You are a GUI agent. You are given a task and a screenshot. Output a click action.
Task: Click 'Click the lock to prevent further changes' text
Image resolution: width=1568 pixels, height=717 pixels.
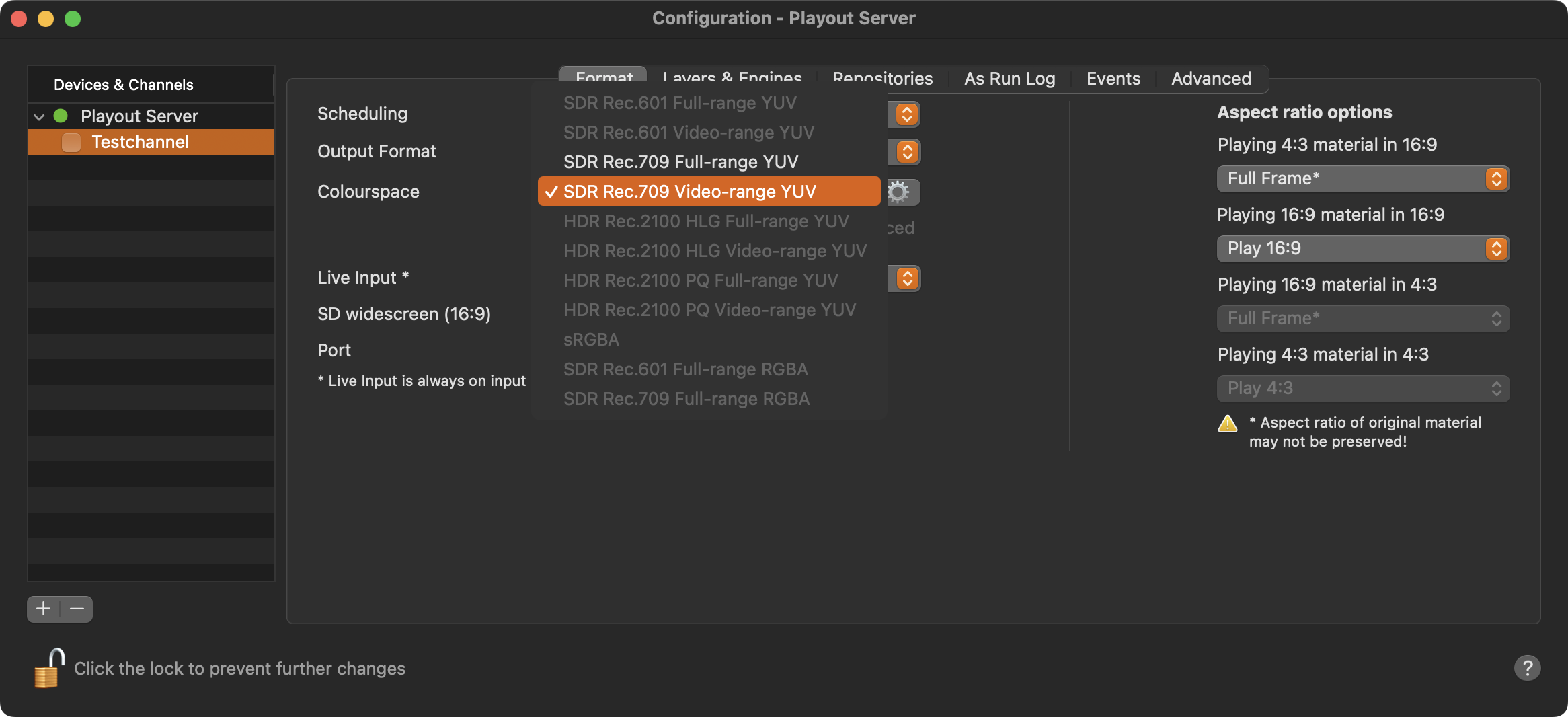239,669
